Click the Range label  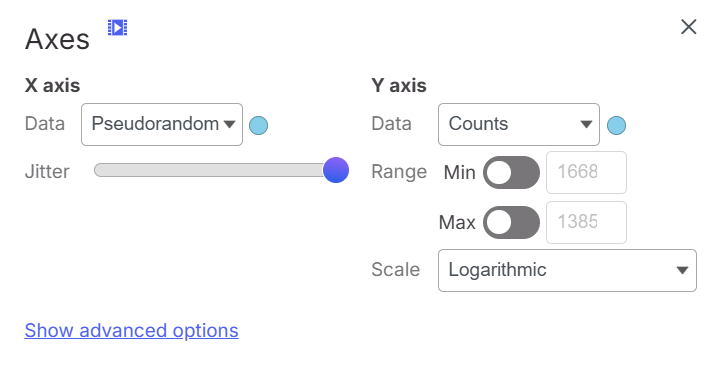(x=399, y=172)
